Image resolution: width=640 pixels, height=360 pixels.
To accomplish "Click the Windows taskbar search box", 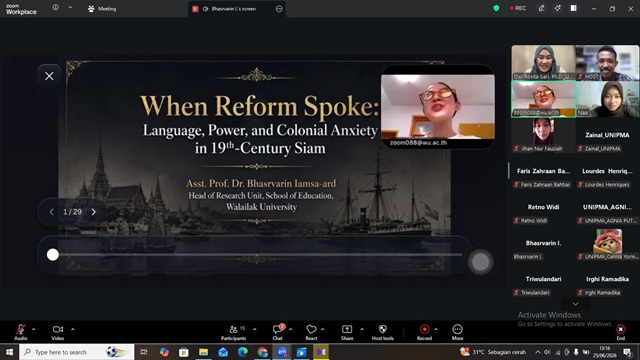I will [77, 352].
